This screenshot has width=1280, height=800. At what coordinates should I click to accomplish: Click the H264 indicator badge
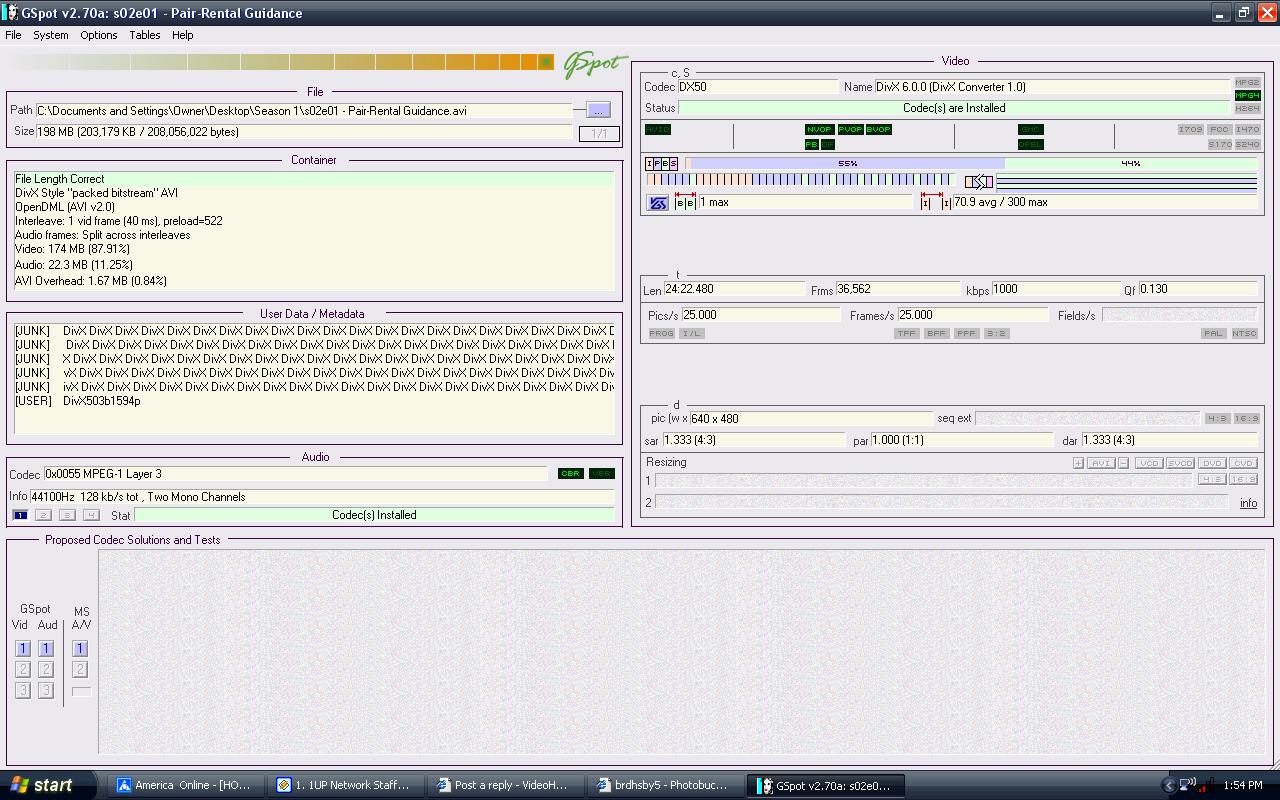coord(1247,109)
